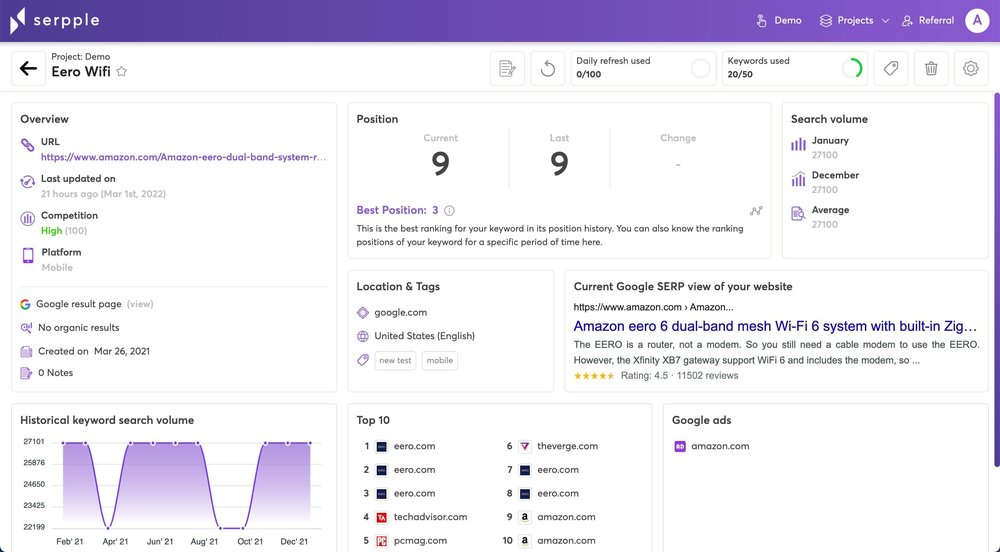Click the Serpple logo
This screenshot has width=1000, height=552.
[x=55, y=20]
